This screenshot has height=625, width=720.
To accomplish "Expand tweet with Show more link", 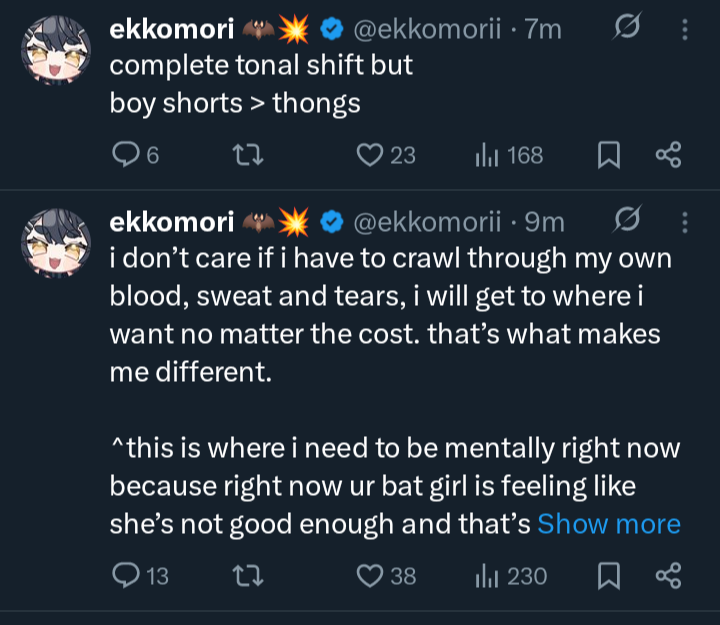I will 609,524.
